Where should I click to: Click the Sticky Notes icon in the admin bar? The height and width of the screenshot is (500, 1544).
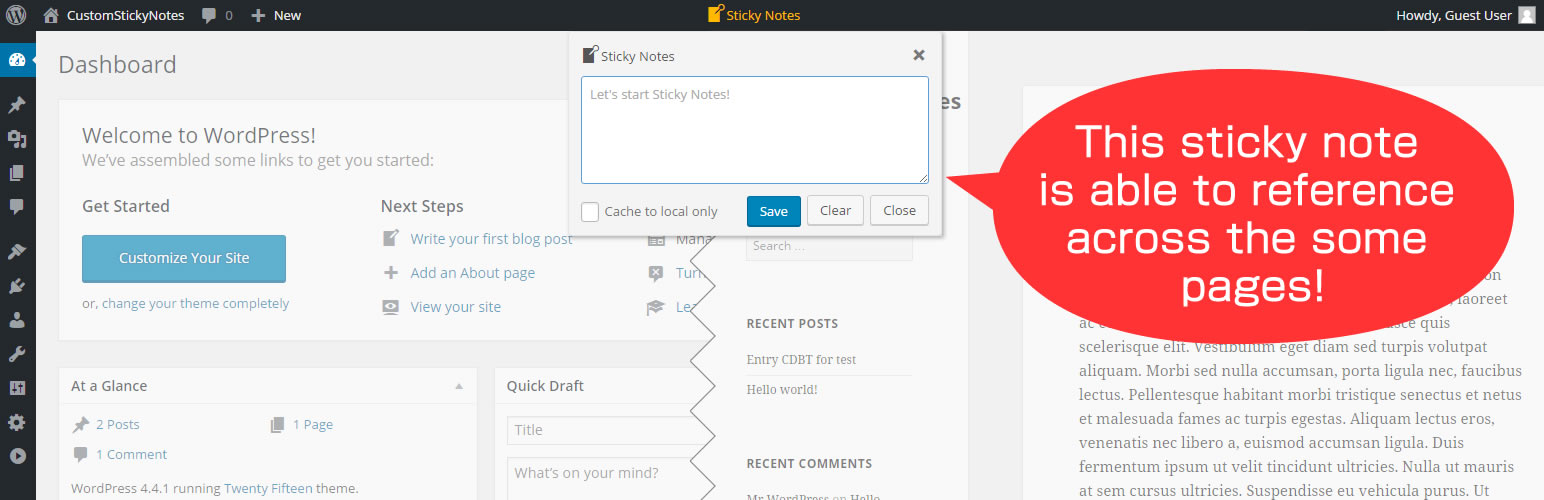point(715,14)
